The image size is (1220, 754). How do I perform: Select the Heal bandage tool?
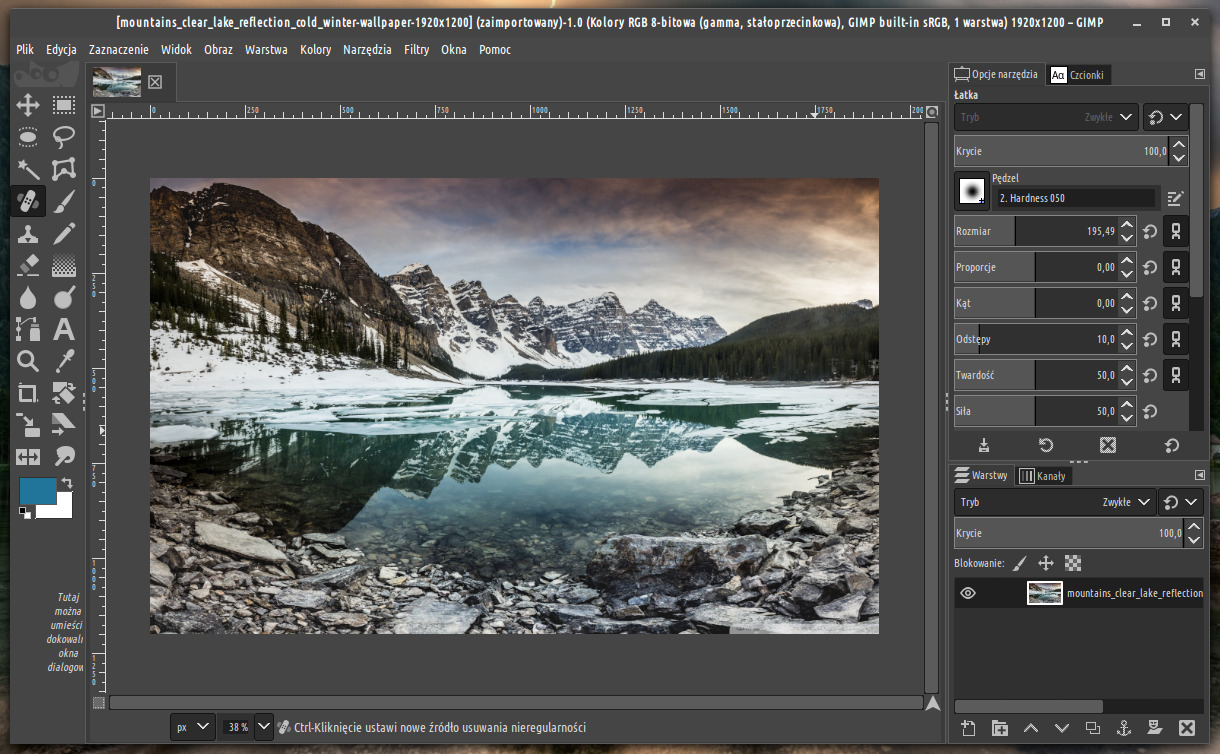[28, 201]
